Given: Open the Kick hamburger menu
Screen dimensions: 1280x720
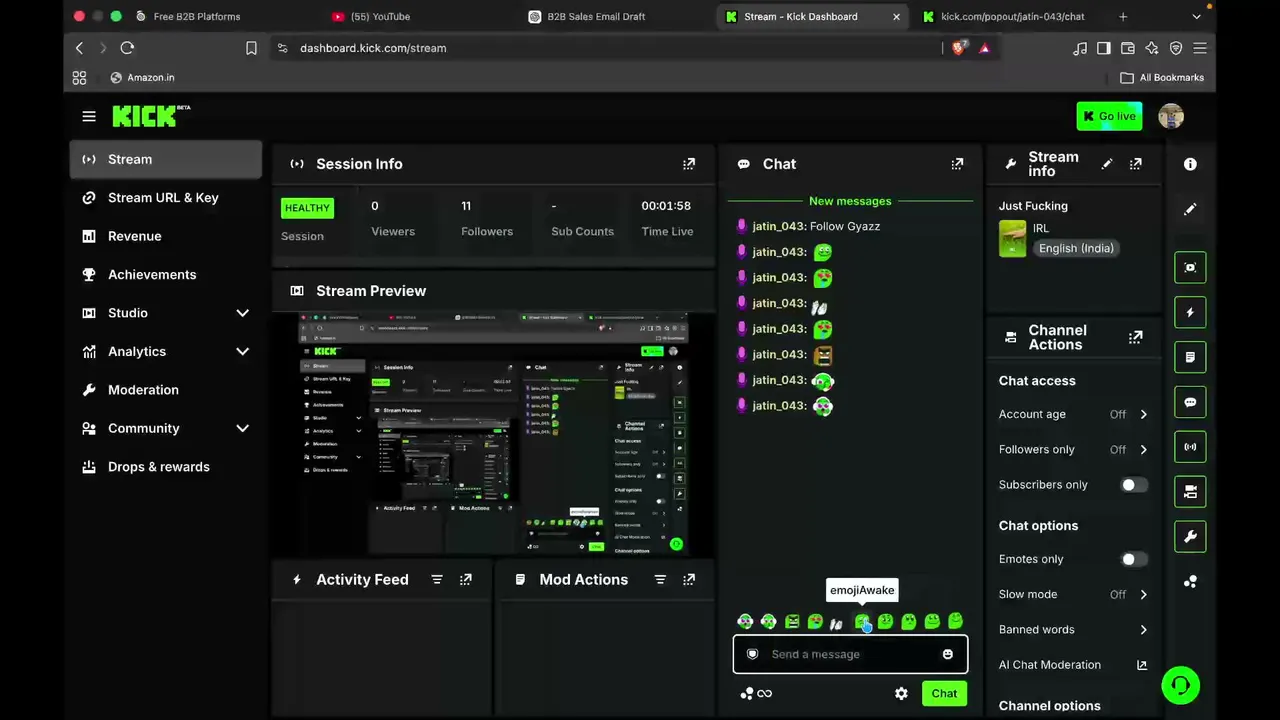Looking at the screenshot, I should tap(89, 117).
